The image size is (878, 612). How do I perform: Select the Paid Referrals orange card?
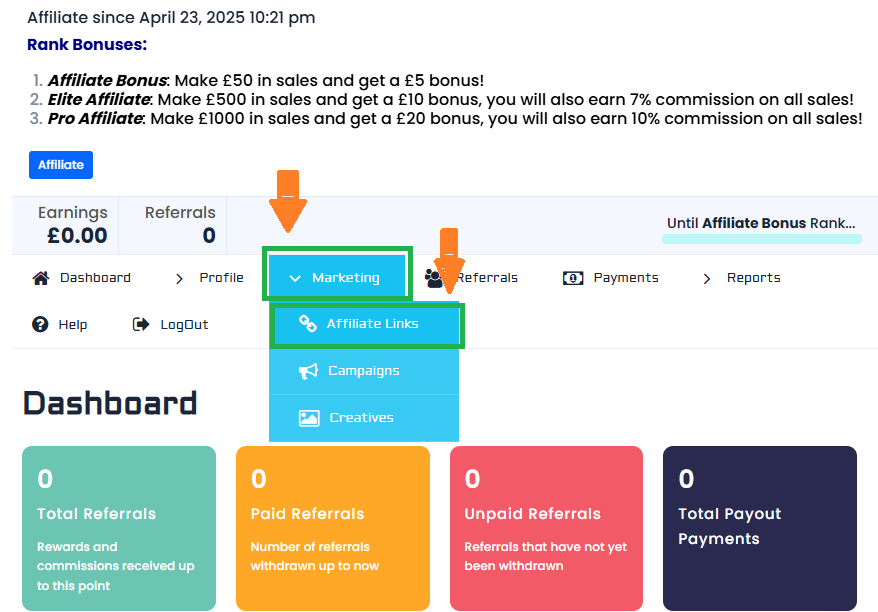(332, 528)
